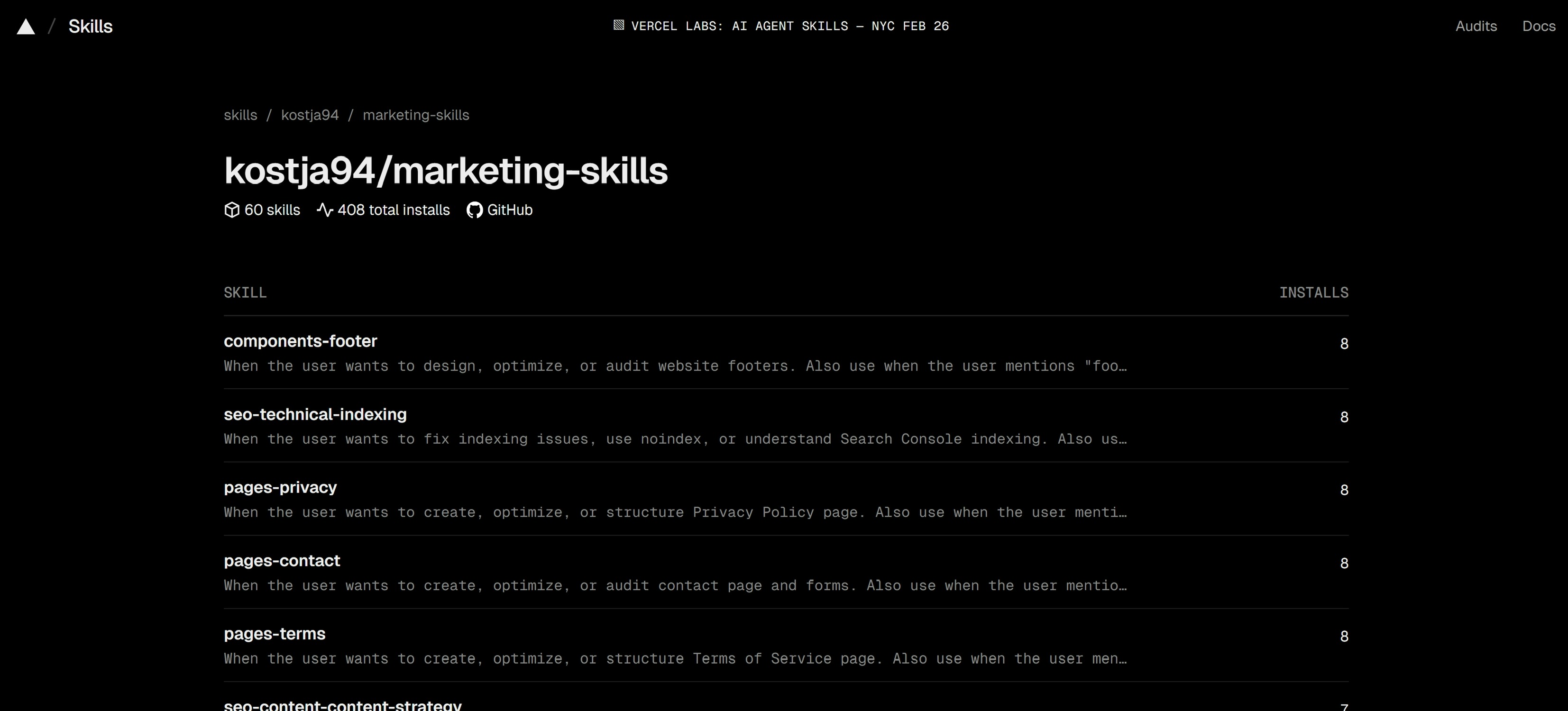
Task: Navigate to skills breadcrumb
Action: pyautogui.click(x=240, y=115)
